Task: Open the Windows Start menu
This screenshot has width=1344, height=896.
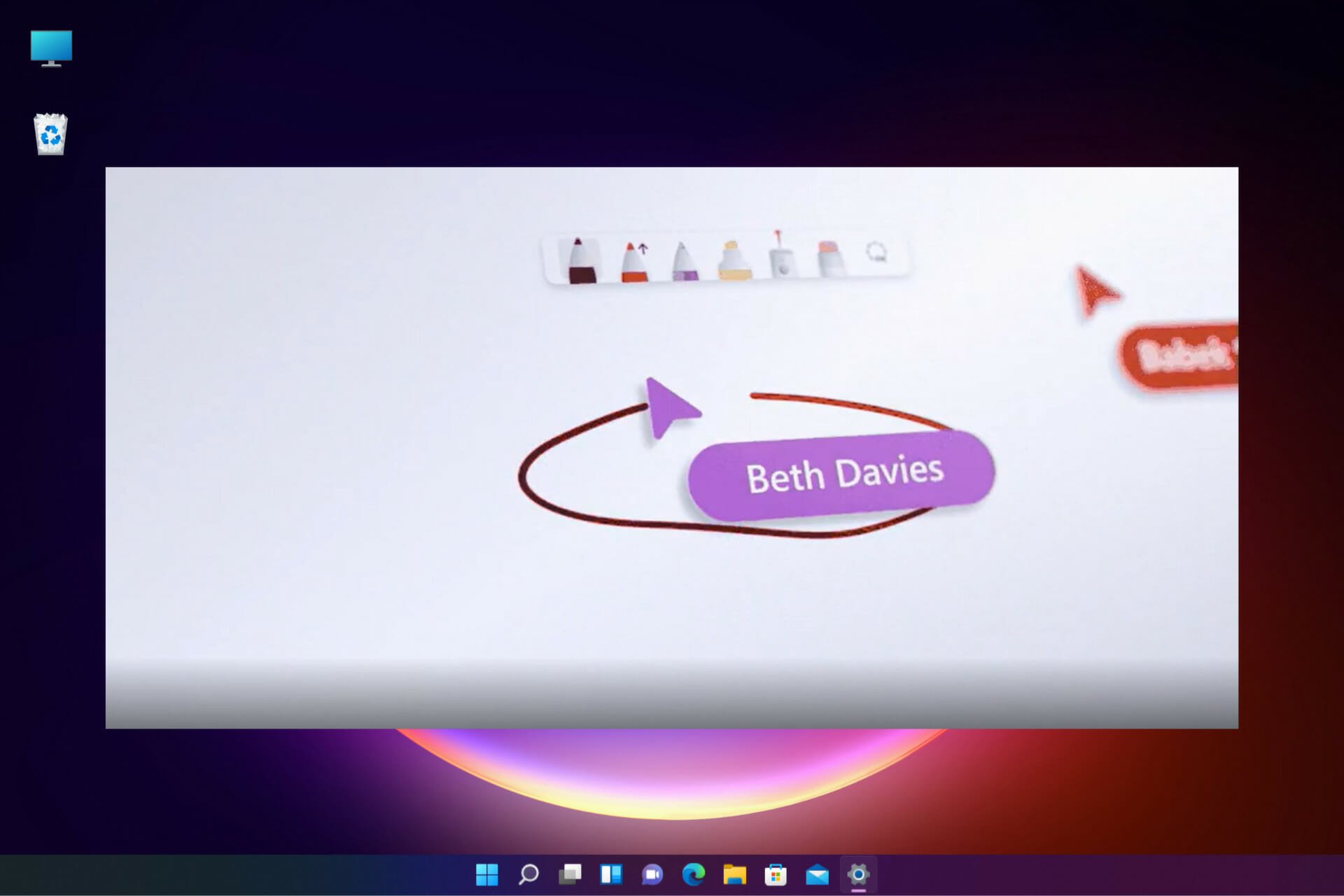Action: 487,874
